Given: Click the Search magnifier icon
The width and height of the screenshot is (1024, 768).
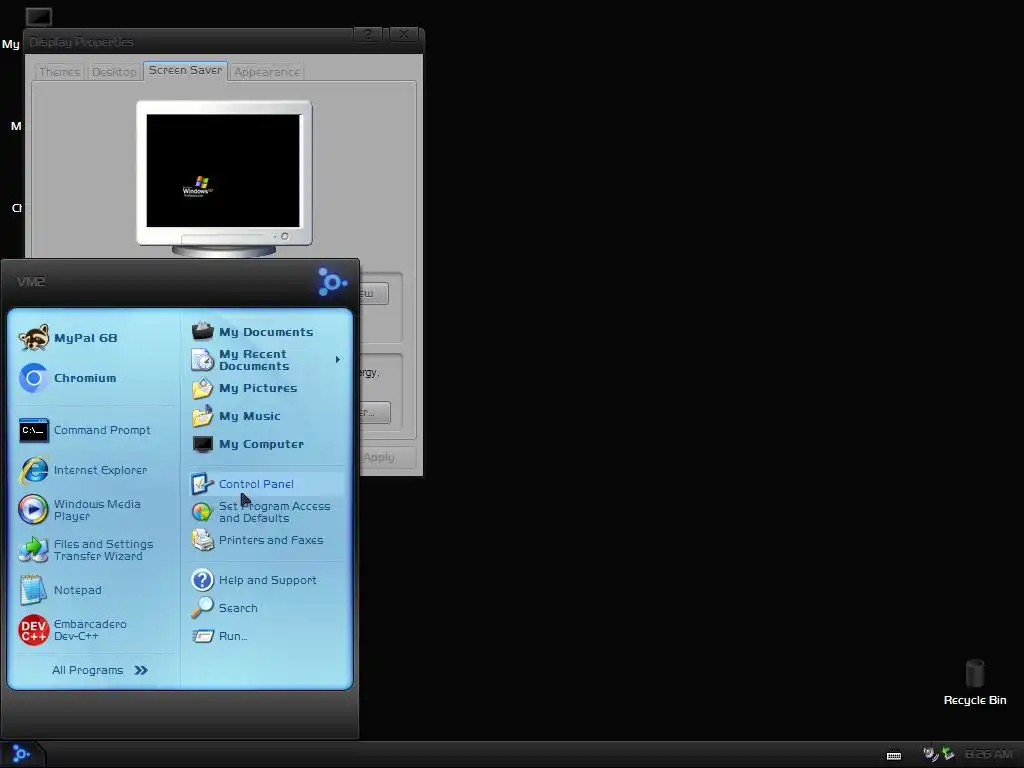Looking at the screenshot, I should (202, 608).
